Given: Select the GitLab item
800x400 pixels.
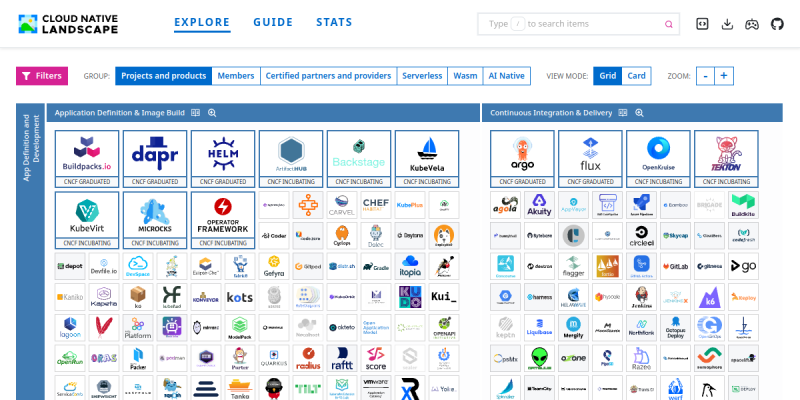Looking at the screenshot, I should 676,266.
